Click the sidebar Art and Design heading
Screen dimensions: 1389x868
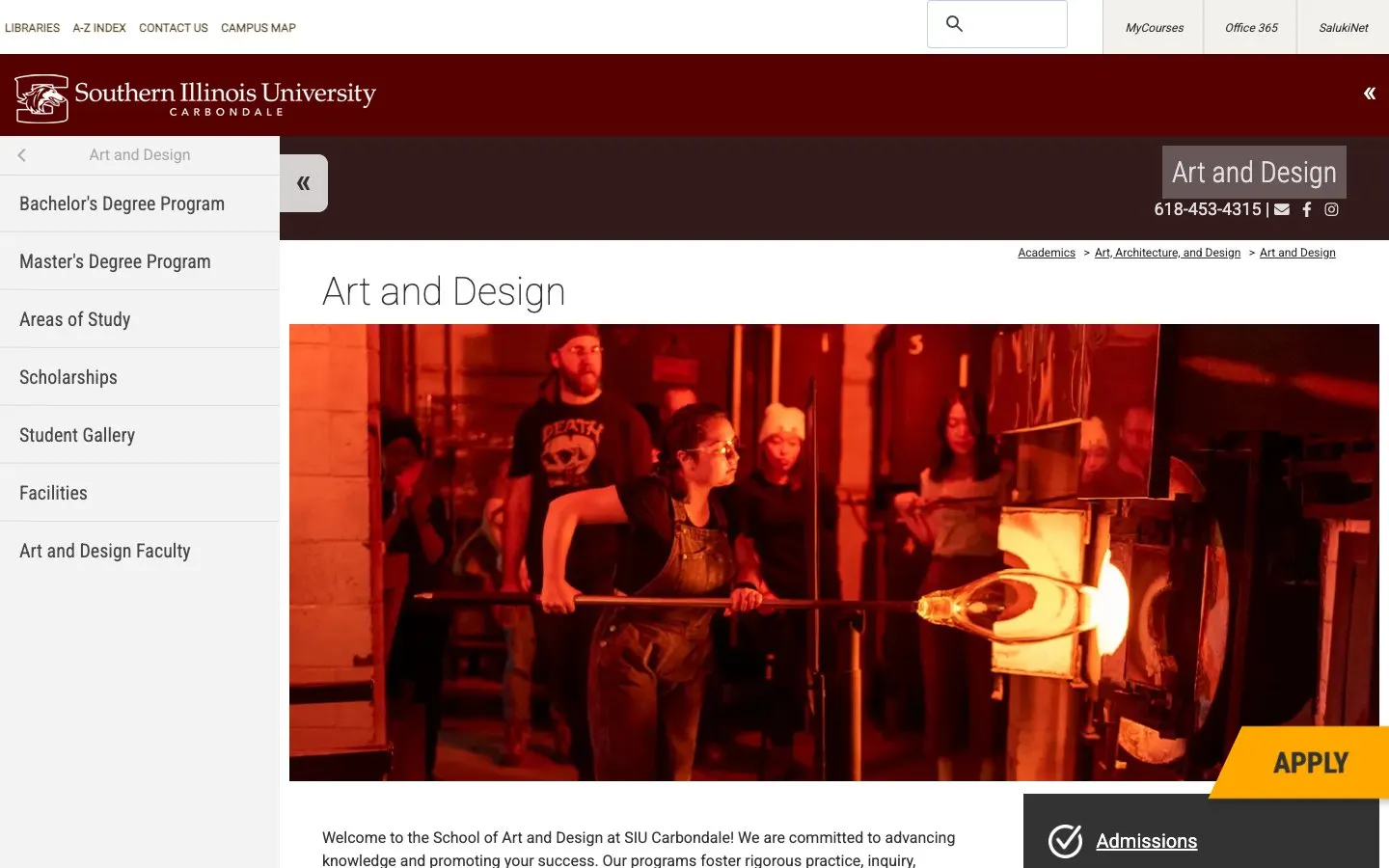click(x=140, y=155)
